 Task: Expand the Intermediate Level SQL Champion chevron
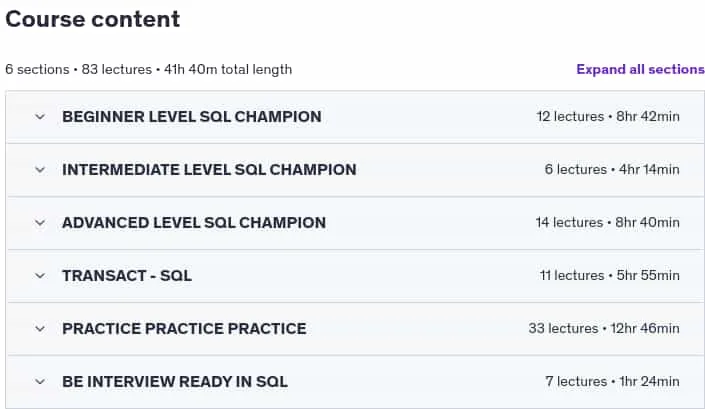click(40, 170)
